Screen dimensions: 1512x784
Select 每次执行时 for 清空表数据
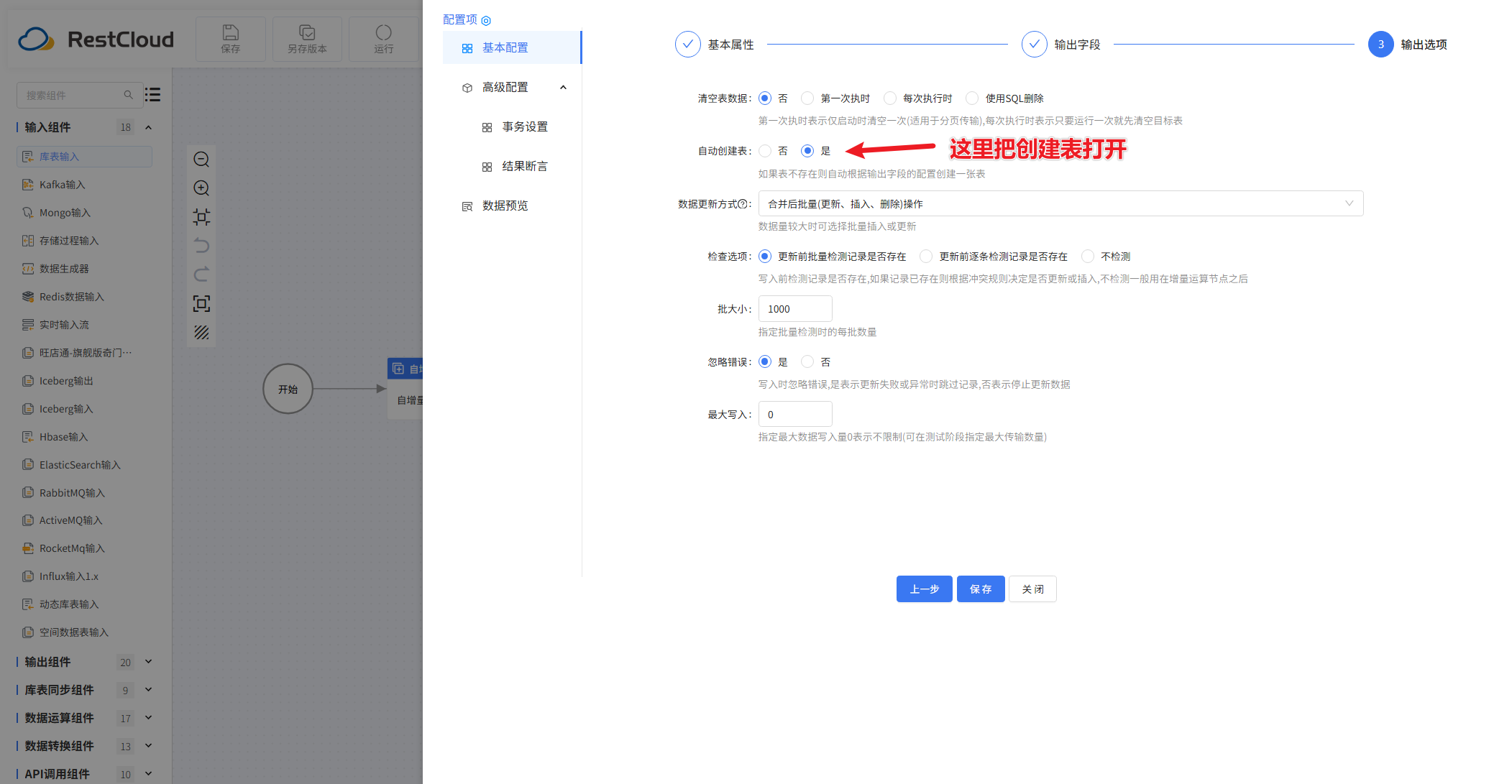pyautogui.click(x=890, y=98)
